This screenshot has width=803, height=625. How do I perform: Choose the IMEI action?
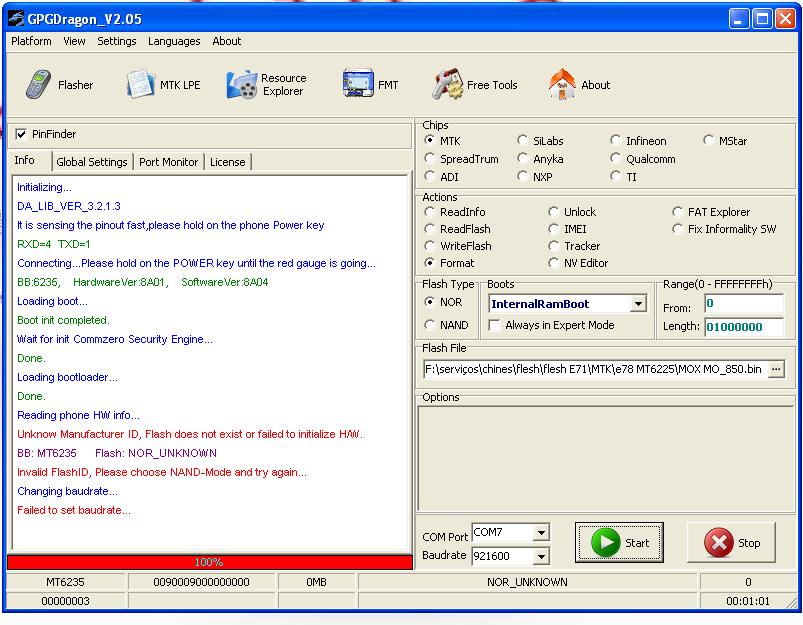click(x=554, y=229)
